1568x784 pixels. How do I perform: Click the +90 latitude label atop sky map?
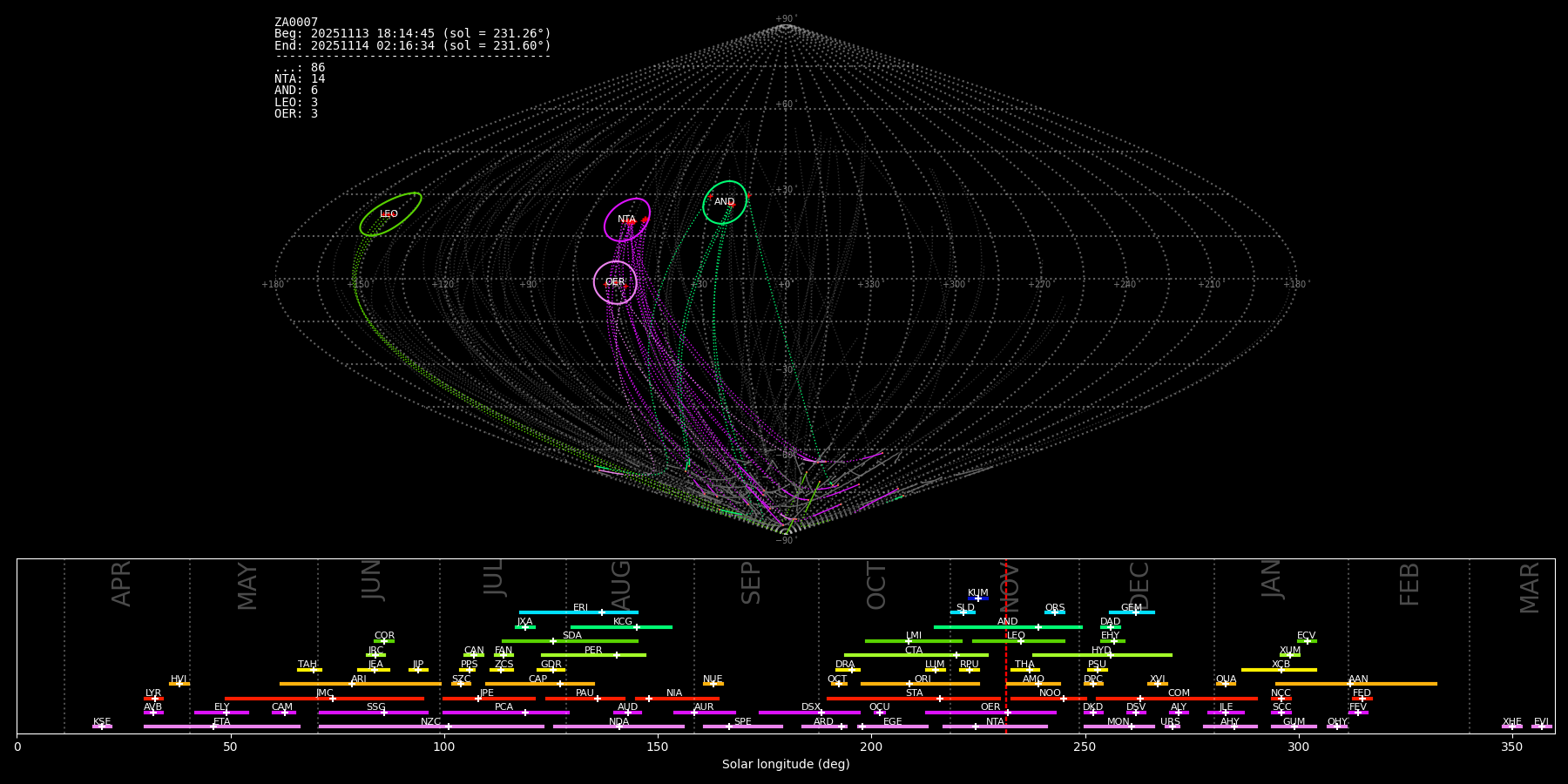[785, 19]
